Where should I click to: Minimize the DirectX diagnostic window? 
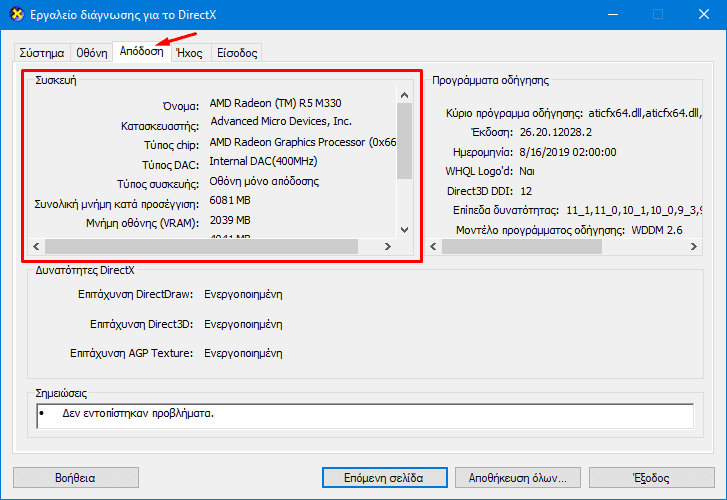[613, 14]
